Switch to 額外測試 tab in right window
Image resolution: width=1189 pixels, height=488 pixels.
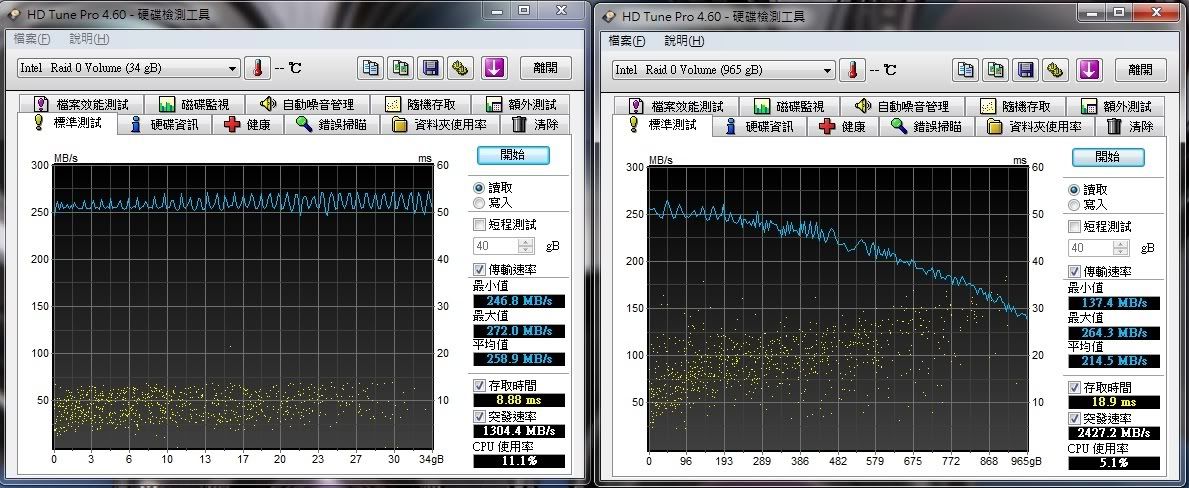coord(1117,106)
